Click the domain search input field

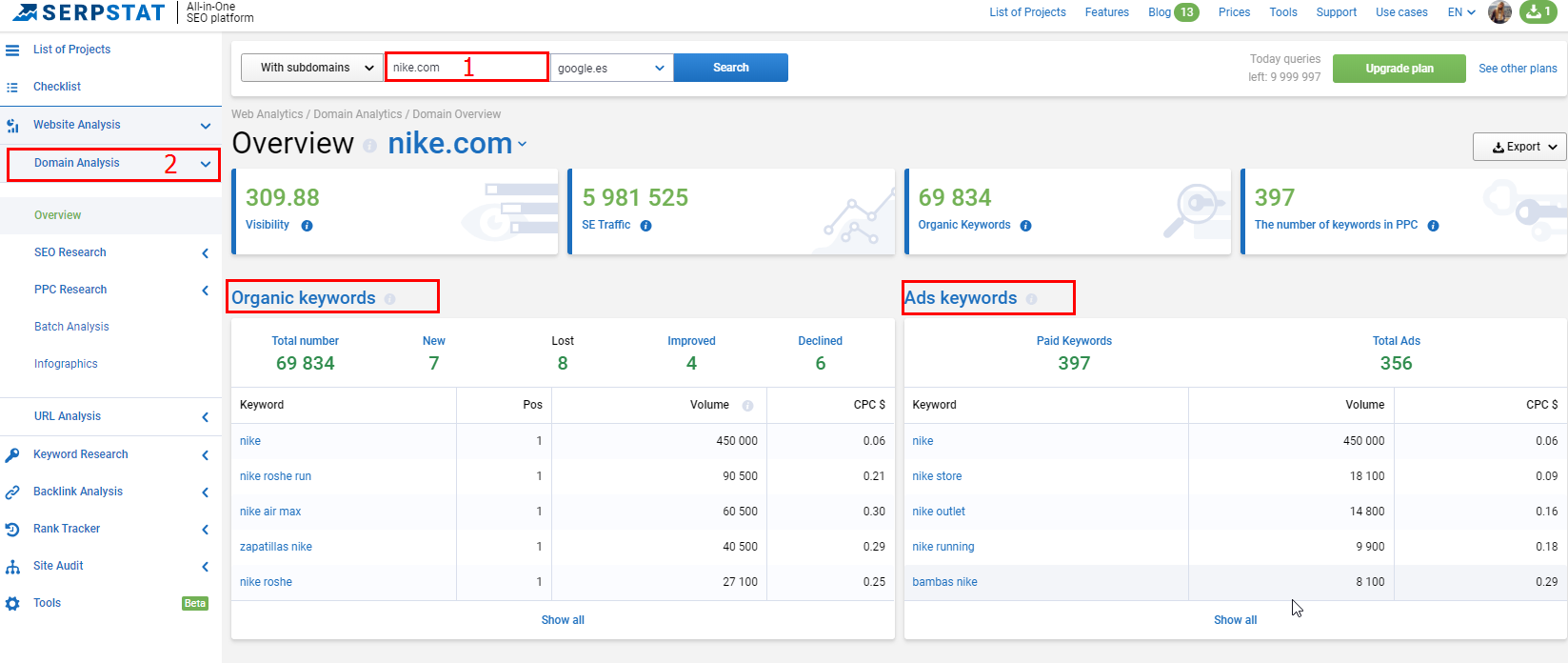467,68
